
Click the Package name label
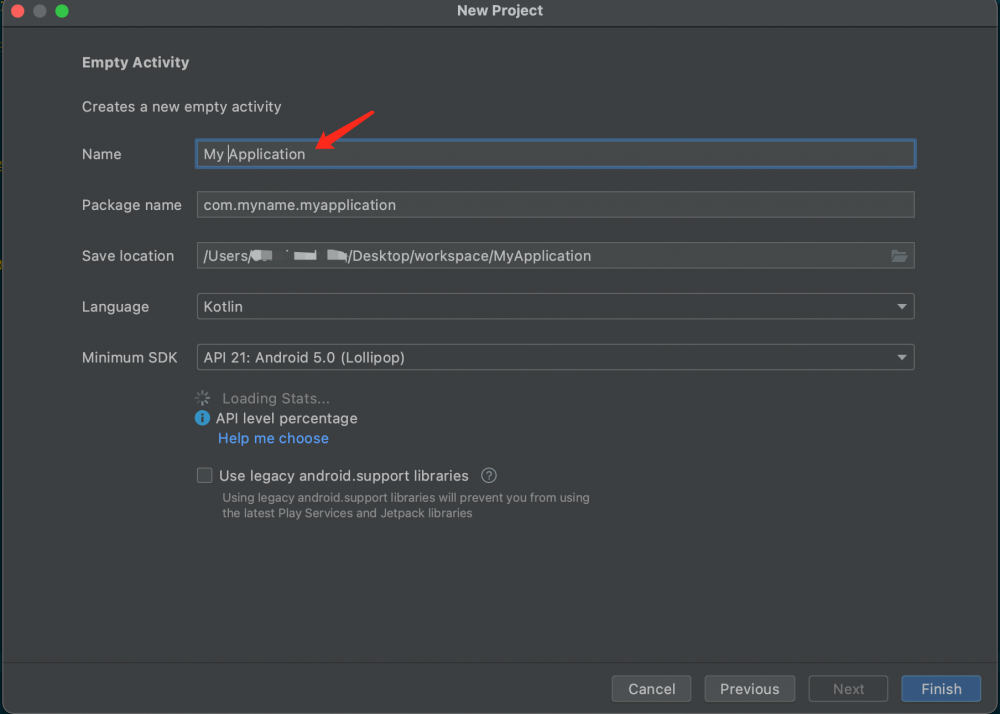[x=131, y=205]
